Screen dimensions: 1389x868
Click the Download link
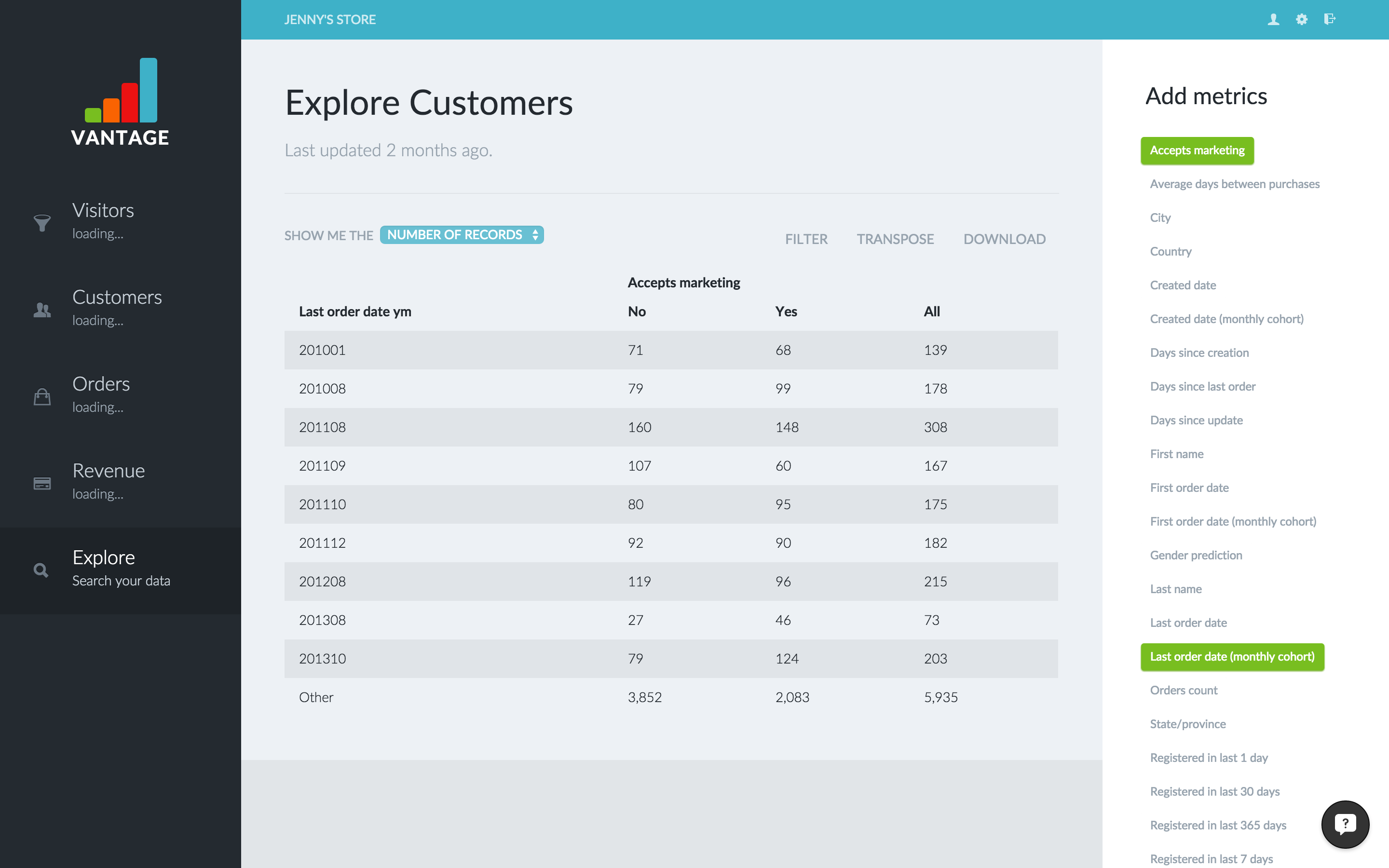pyautogui.click(x=1004, y=239)
